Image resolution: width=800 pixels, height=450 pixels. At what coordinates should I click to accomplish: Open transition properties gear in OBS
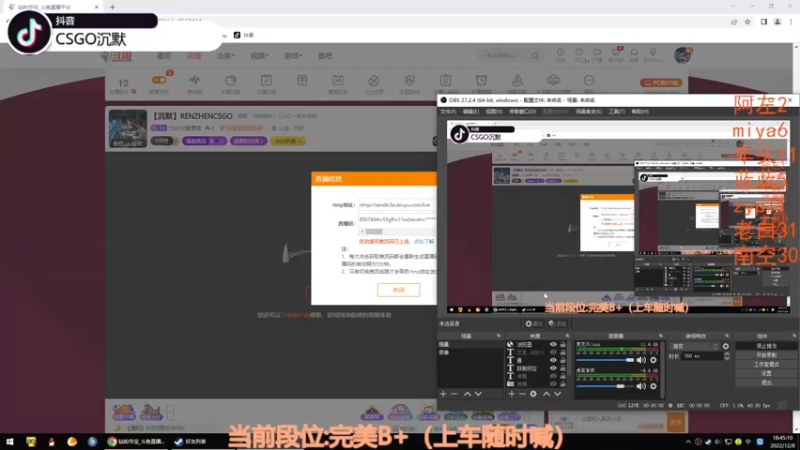726,346
